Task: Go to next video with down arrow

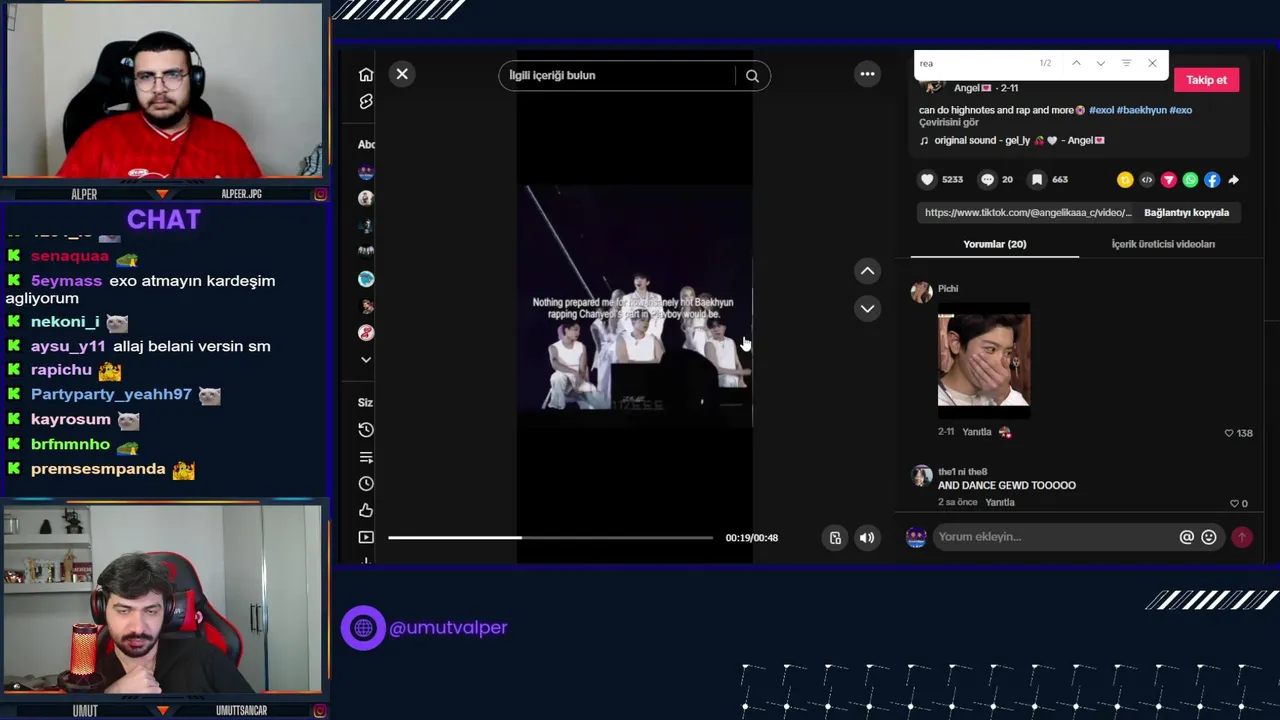Action: point(867,308)
